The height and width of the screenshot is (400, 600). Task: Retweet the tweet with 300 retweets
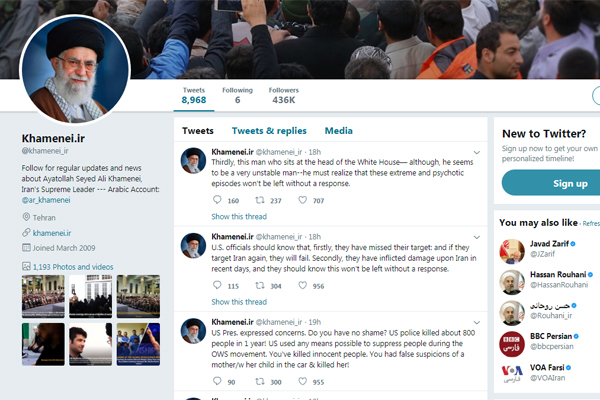[x=260, y=381]
